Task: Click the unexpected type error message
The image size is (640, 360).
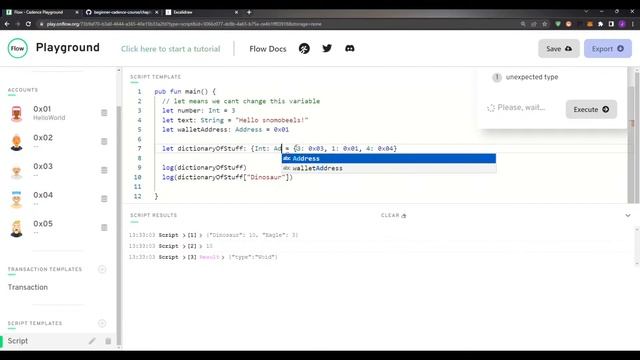Action: click(531, 77)
